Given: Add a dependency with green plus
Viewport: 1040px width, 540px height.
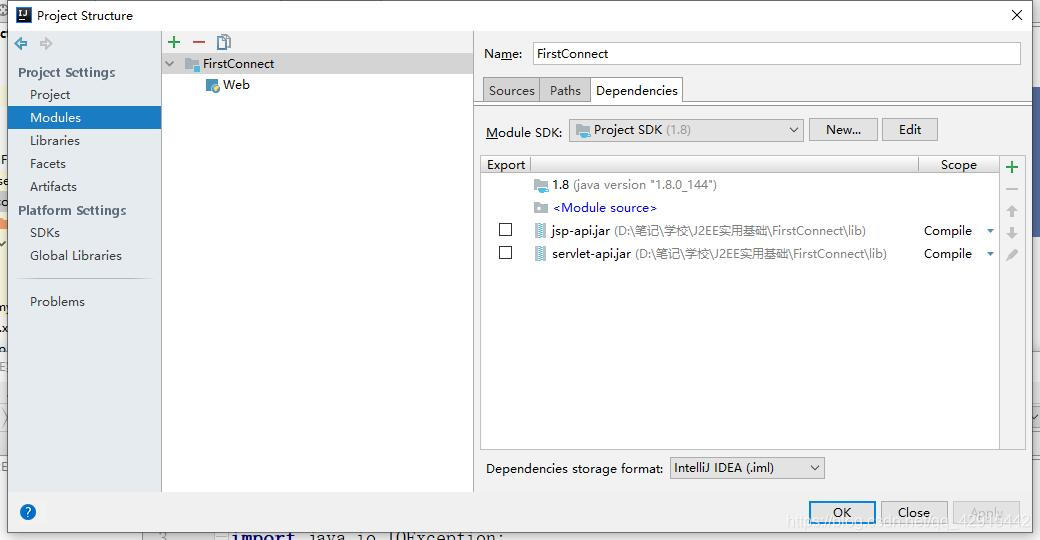Looking at the screenshot, I should coord(1011,167).
